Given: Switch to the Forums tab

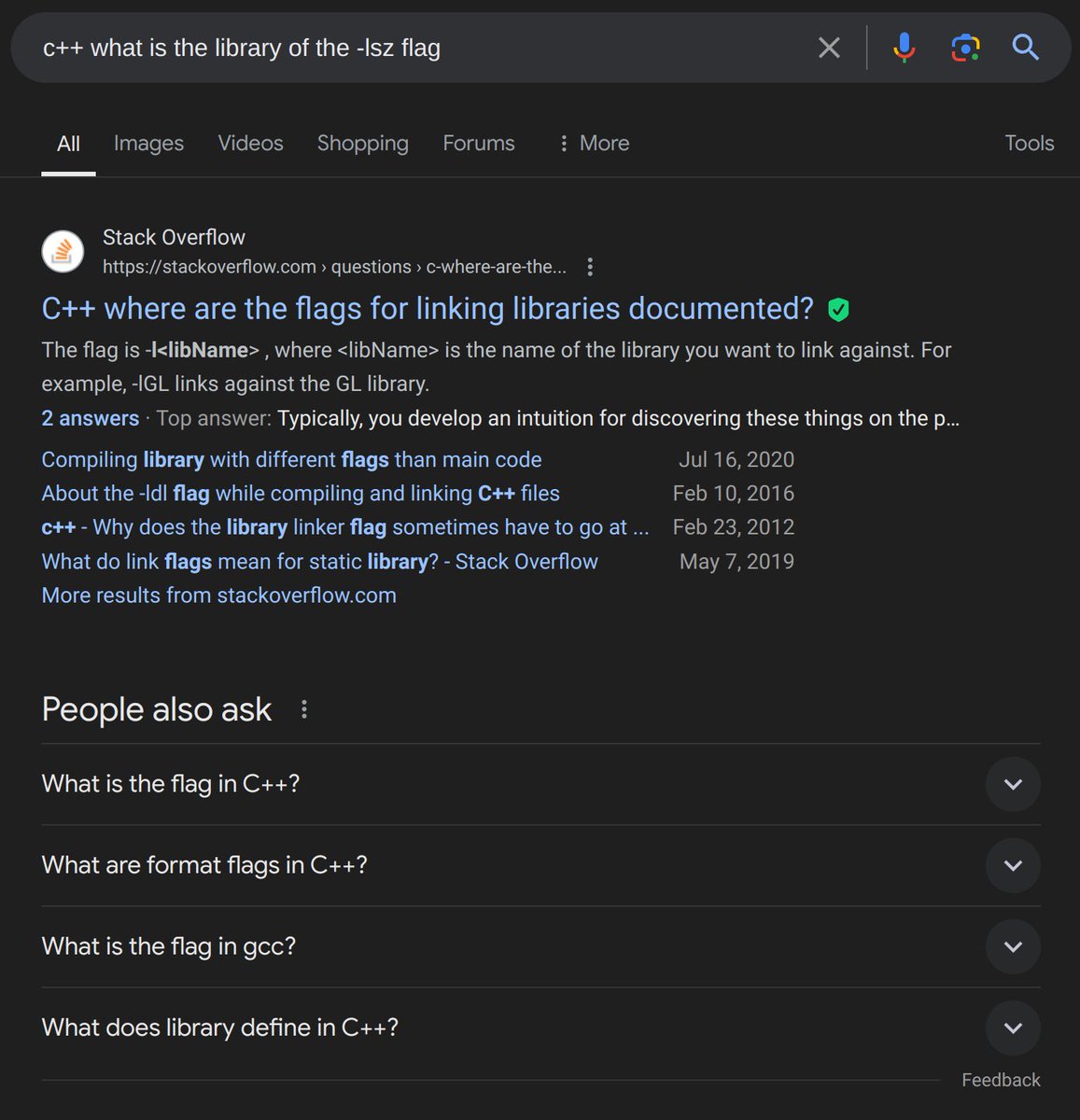Looking at the screenshot, I should 478,143.
